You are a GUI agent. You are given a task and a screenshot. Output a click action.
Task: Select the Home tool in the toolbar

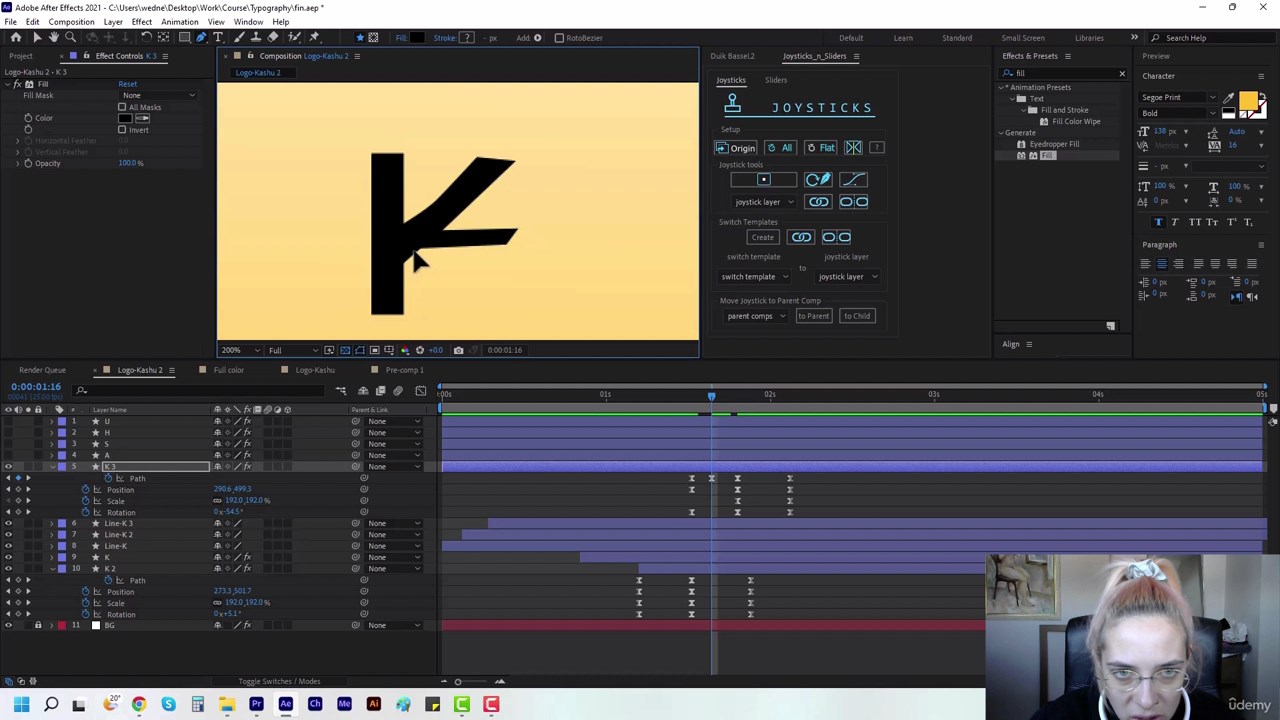pos(16,38)
